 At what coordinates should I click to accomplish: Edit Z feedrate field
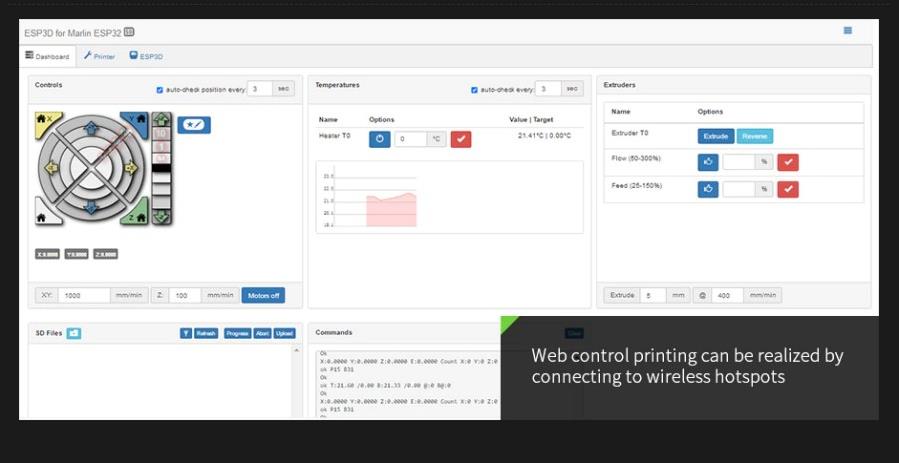(185, 296)
